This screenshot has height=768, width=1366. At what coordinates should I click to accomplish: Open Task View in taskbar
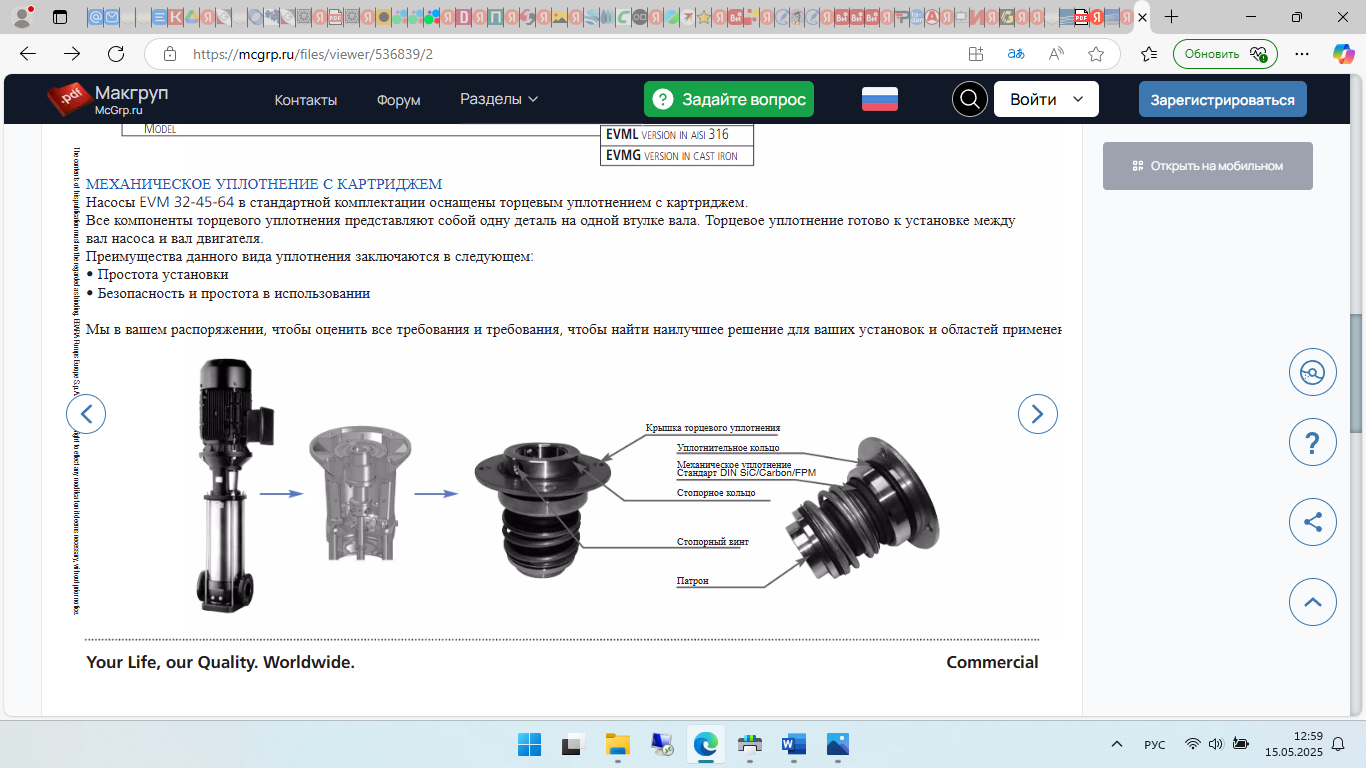[573, 744]
